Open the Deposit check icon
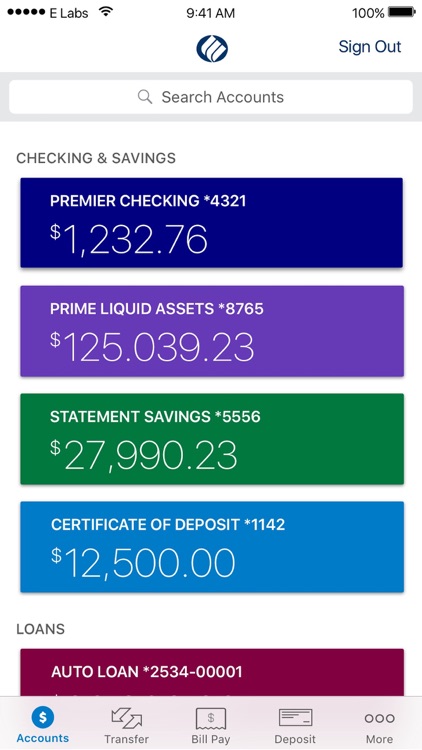This screenshot has width=422, height=750. click(295, 717)
